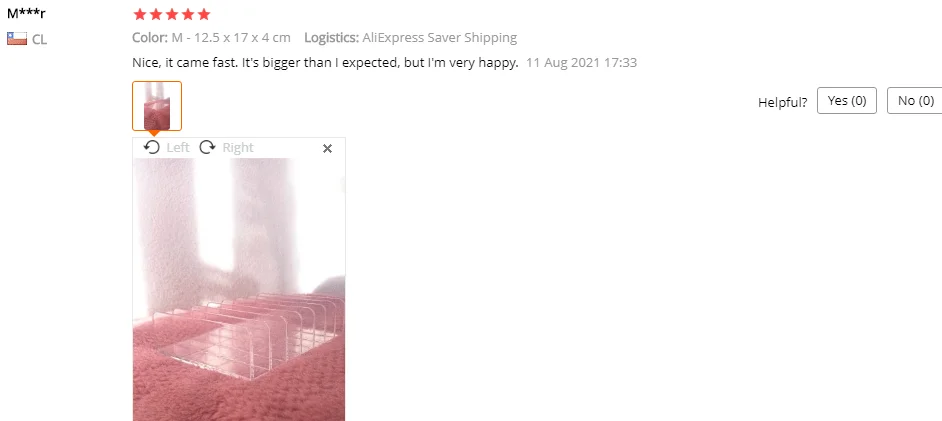Click the fifth red rating star

click(204, 14)
